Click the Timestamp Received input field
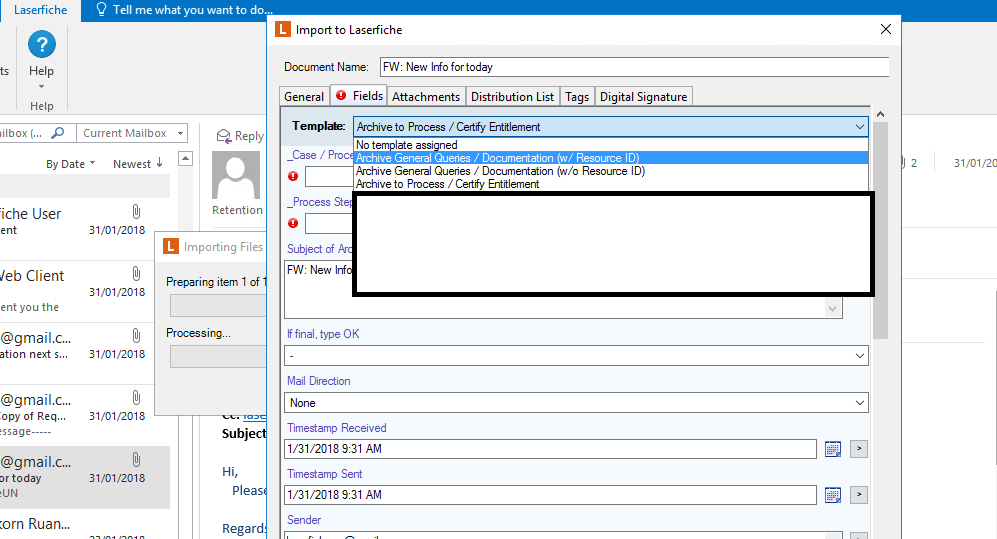This screenshot has height=539, width=997. (550, 449)
